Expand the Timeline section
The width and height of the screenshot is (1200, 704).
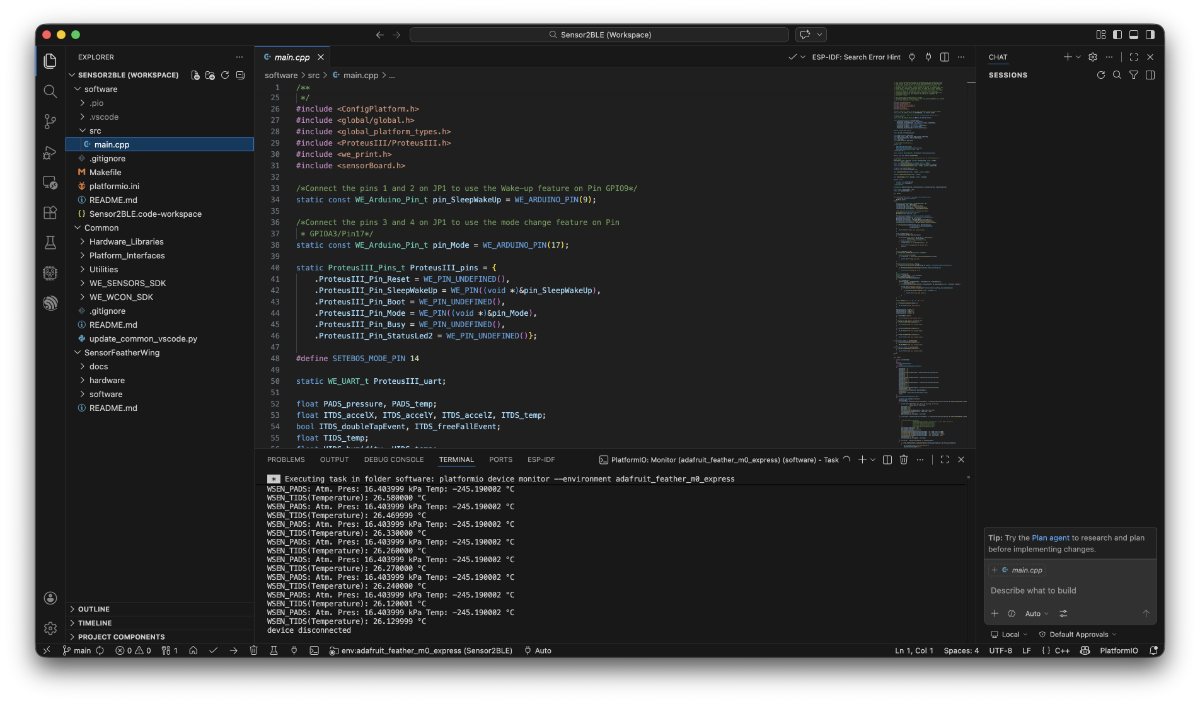(159, 623)
